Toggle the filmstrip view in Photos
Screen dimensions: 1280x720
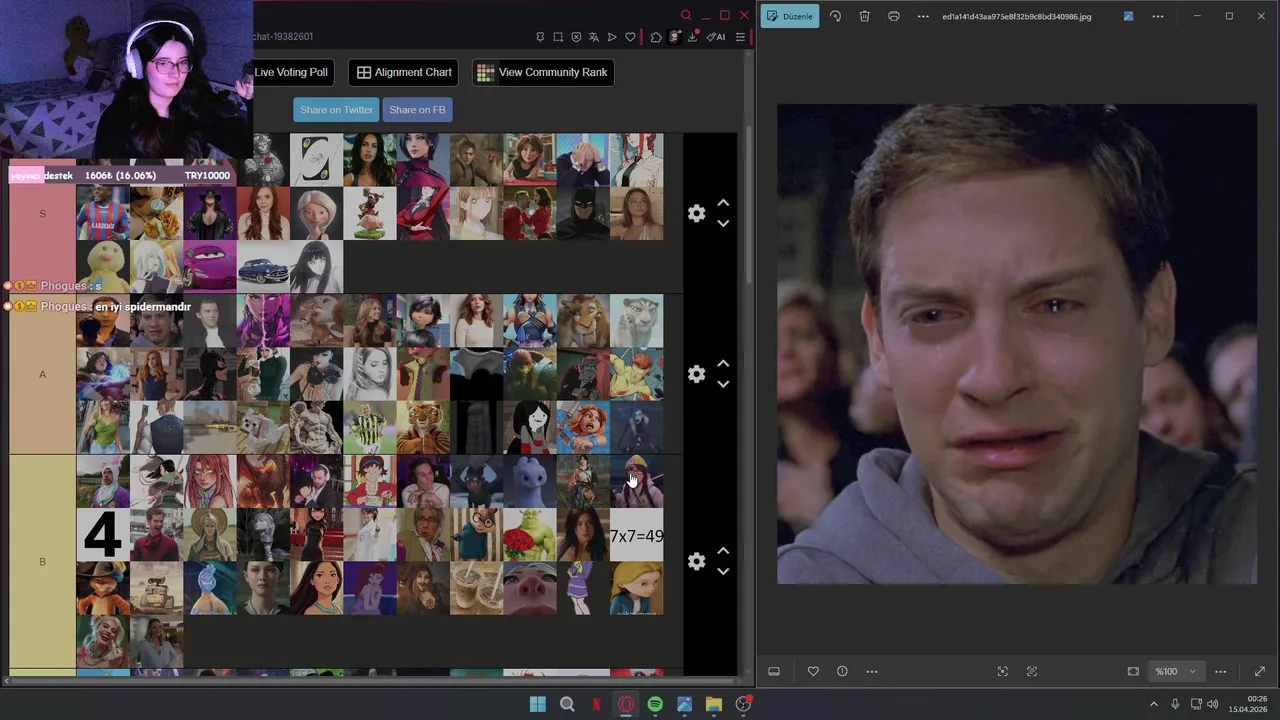tap(774, 671)
